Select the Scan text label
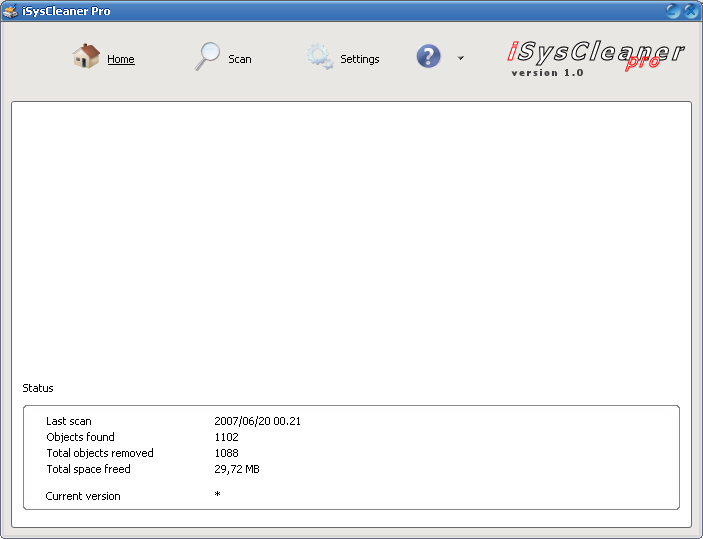The width and height of the screenshot is (703, 539). [x=240, y=59]
